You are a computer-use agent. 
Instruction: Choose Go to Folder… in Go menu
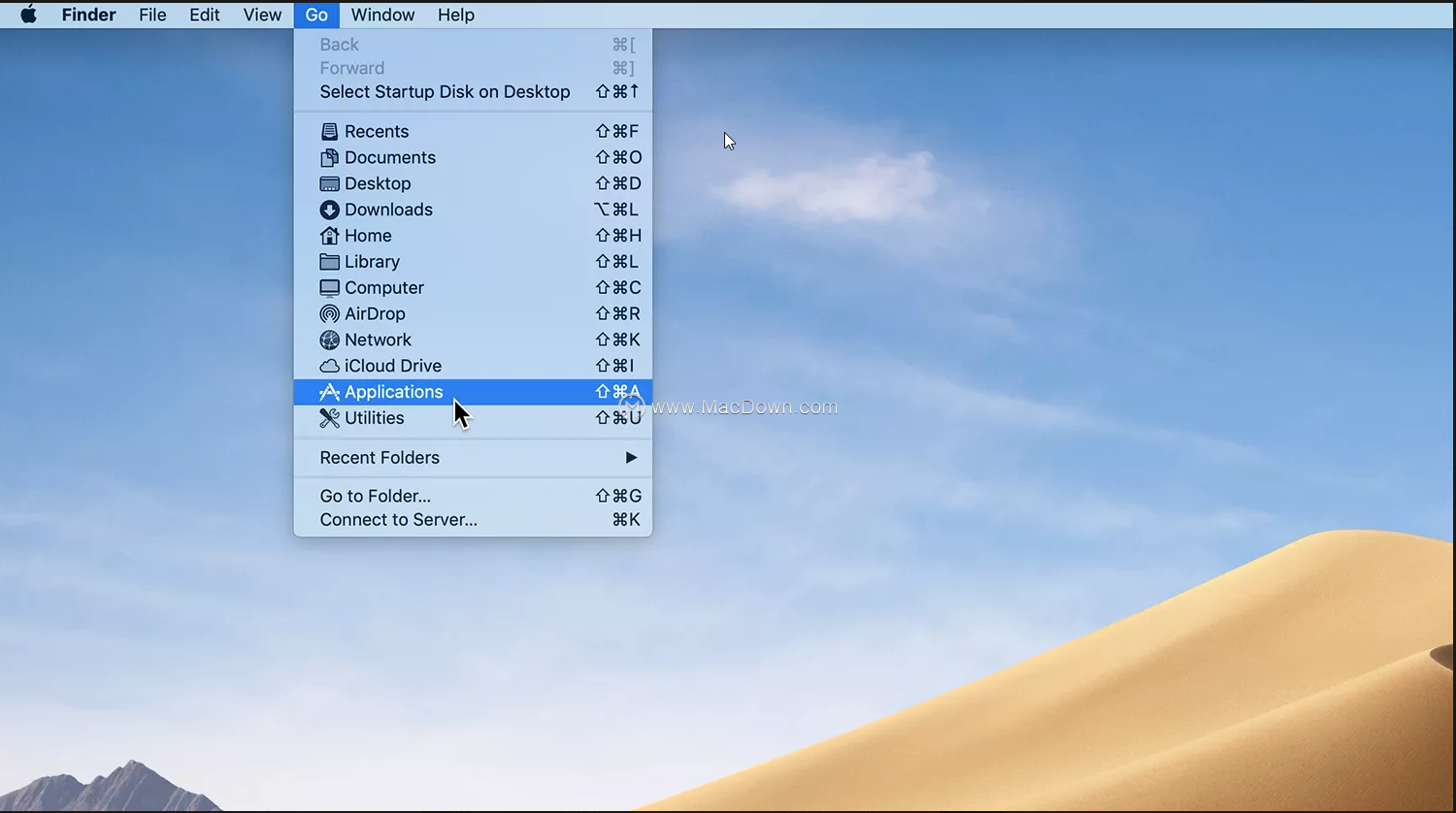[473, 496]
